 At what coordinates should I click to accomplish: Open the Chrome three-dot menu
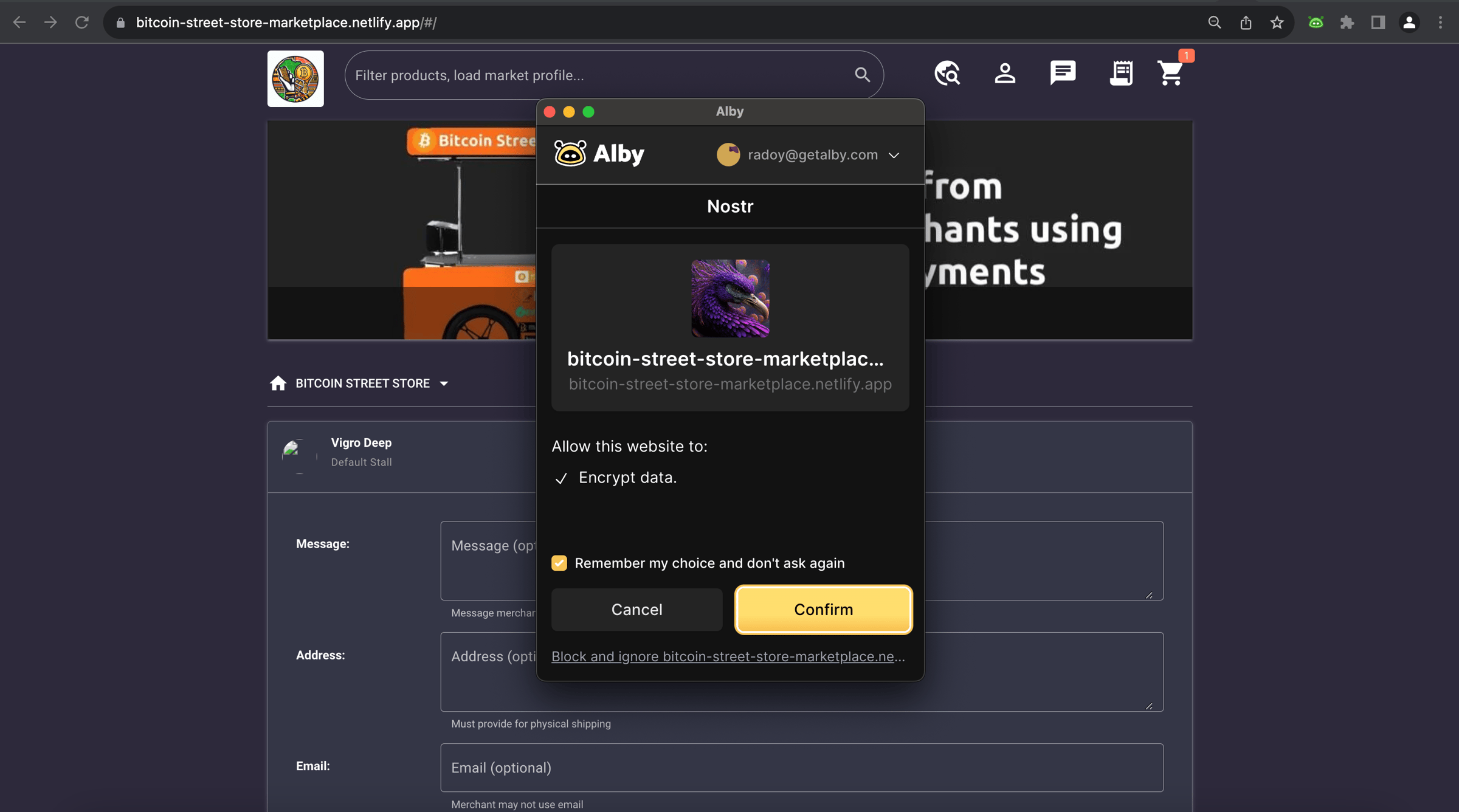pos(1440,22)
